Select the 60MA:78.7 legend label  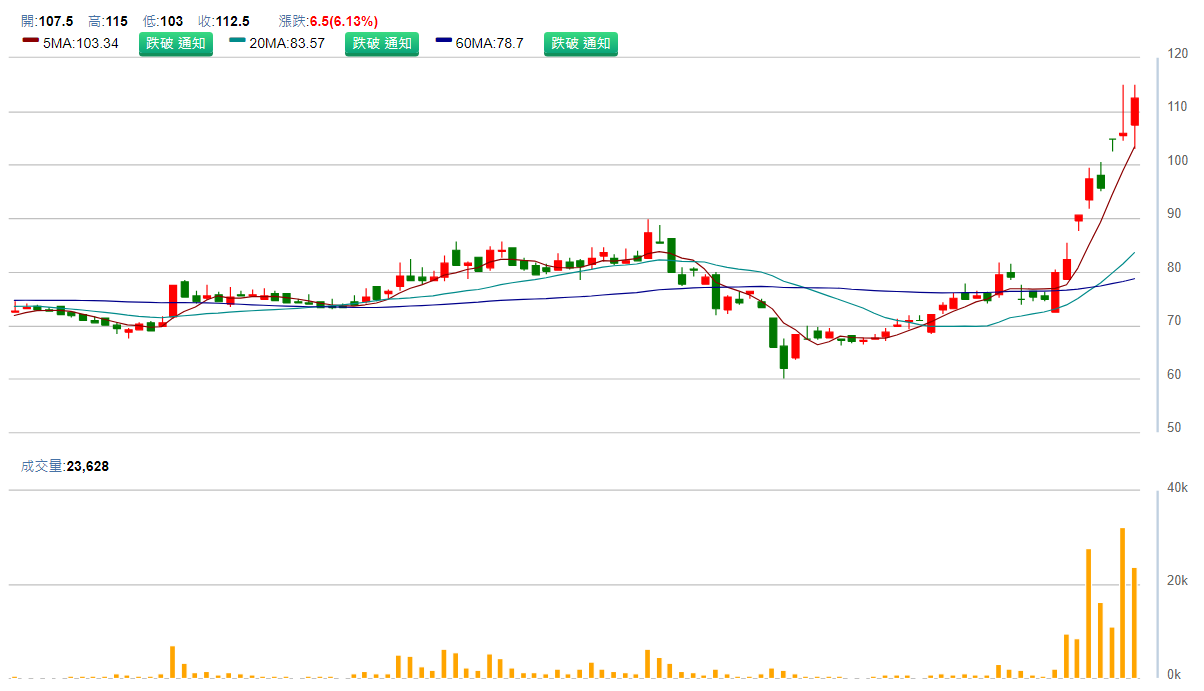490,43
